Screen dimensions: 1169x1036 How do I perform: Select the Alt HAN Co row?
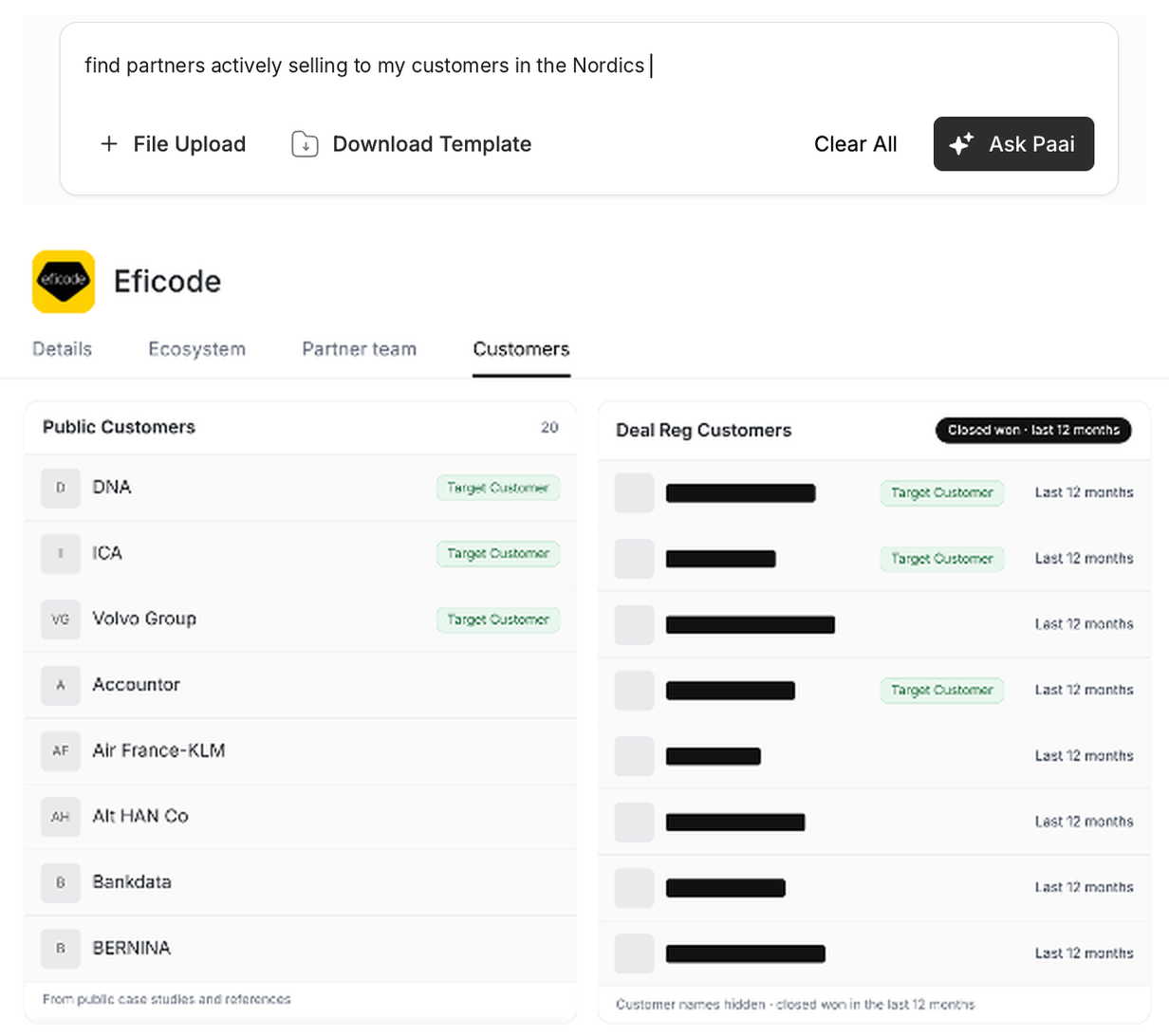click(300, 816)
